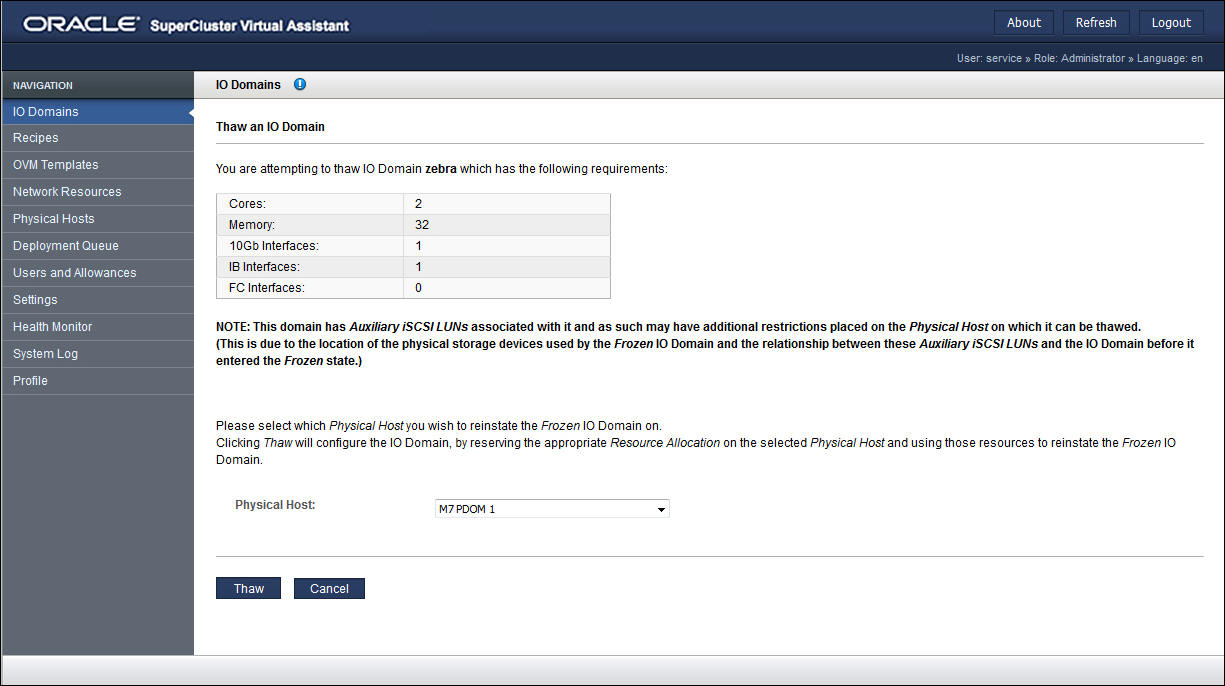This screenshot has height=686, width=1225.
Task: Expand the Physical Host combo box arrow
Action: pos(661,508)
